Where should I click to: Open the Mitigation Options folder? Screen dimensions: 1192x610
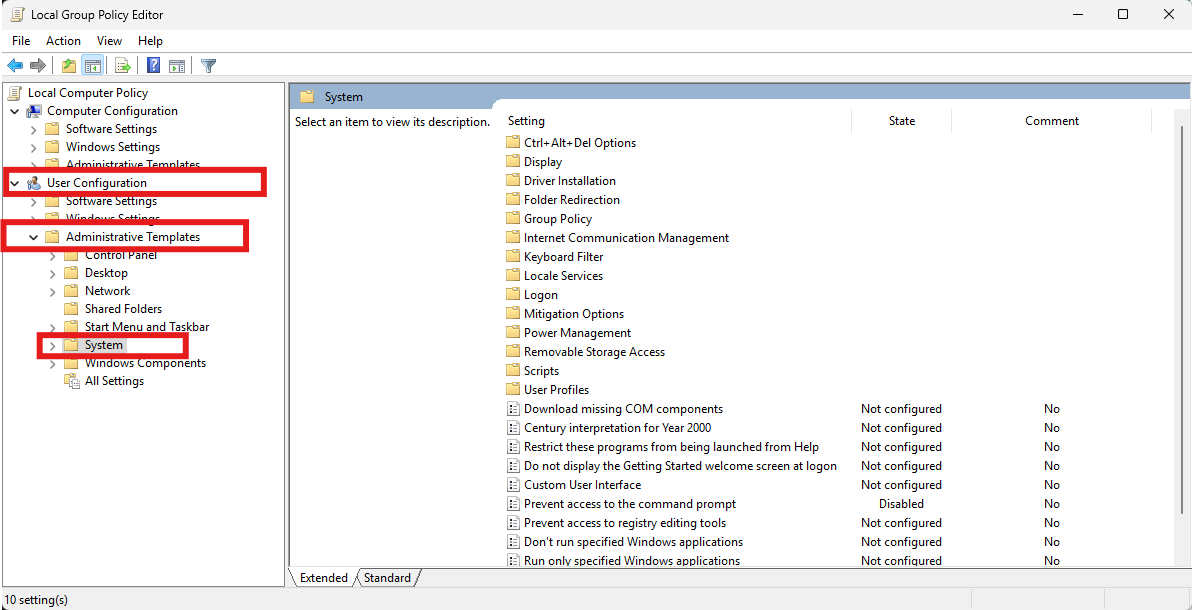click(x=574, y=313)
